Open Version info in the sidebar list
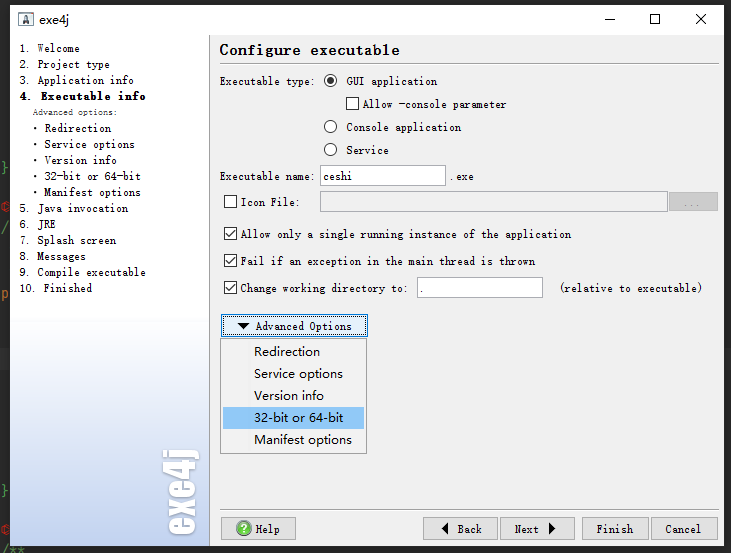Screen dimensions: 731x553 coord(80,160)
